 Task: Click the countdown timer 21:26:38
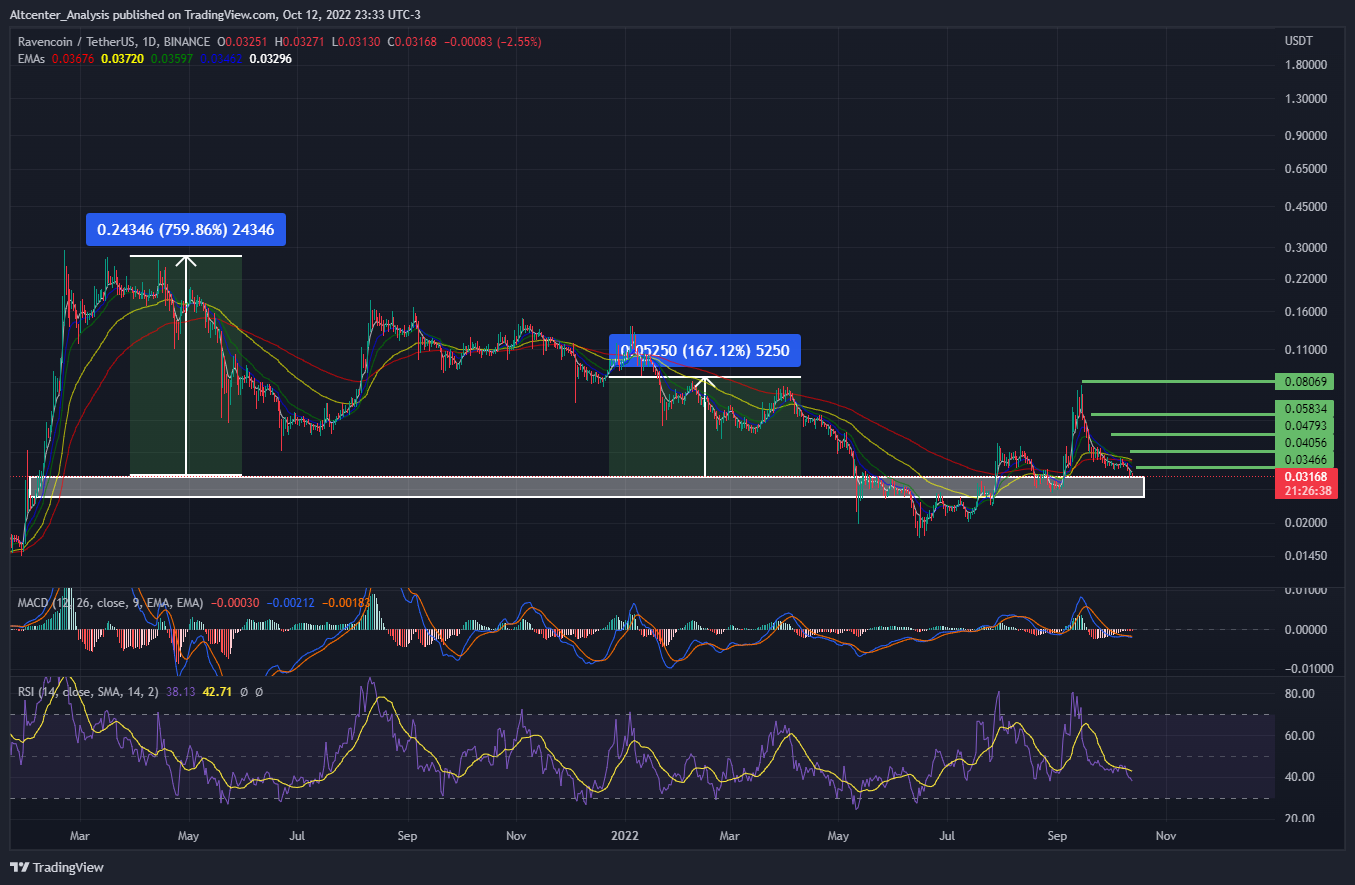click(1305, 491)
